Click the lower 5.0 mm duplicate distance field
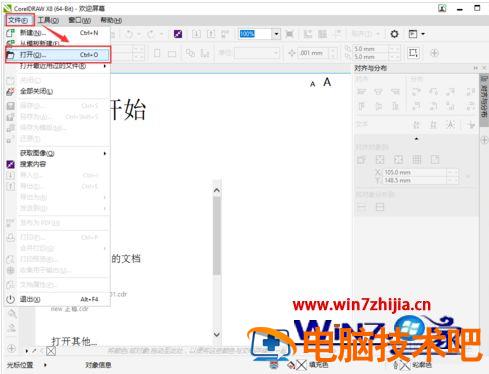This screenshot has width=489, height=374. (x=370, y=57)
